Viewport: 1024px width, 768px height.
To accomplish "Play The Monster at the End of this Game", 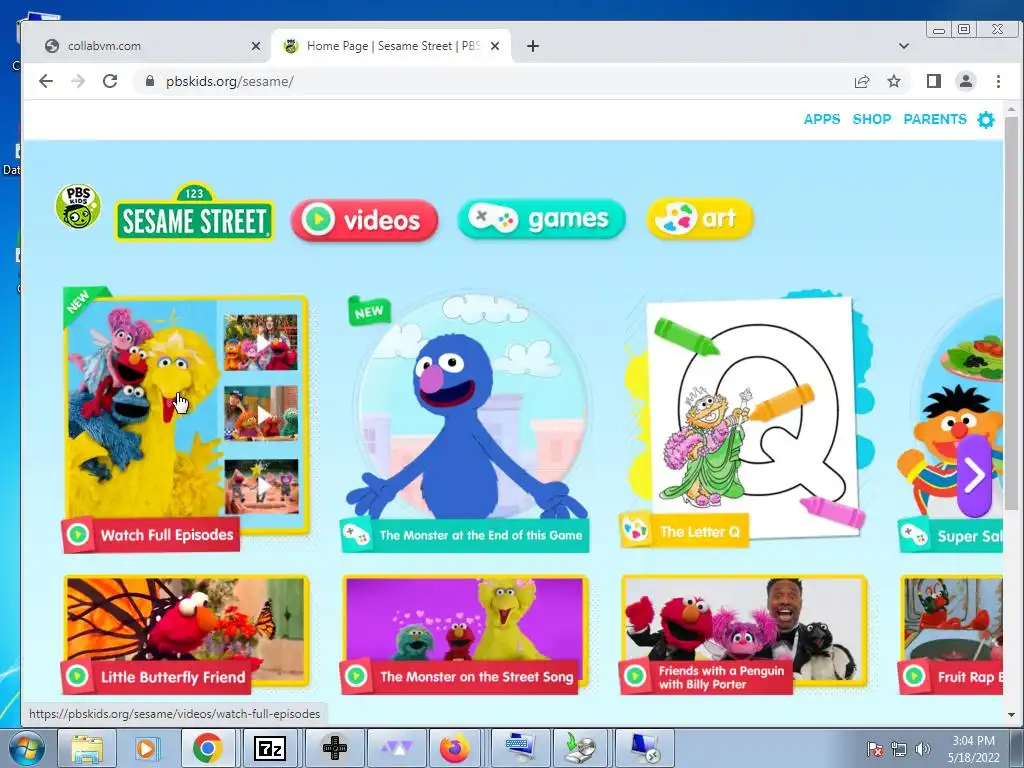I will point(466,421).
